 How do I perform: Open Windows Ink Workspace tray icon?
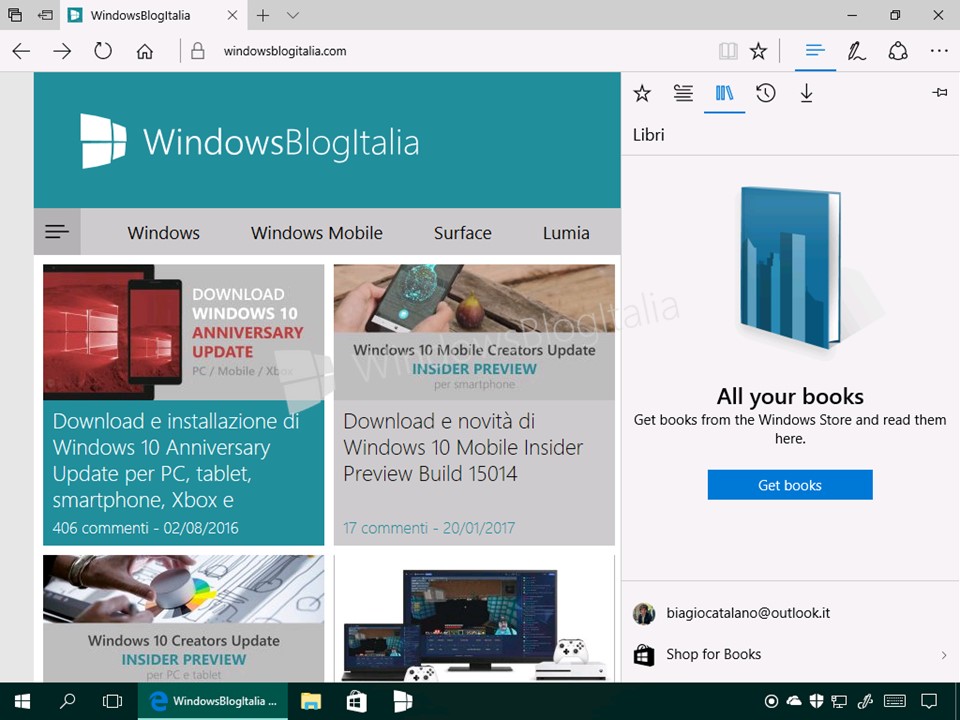tap(864, 701)
